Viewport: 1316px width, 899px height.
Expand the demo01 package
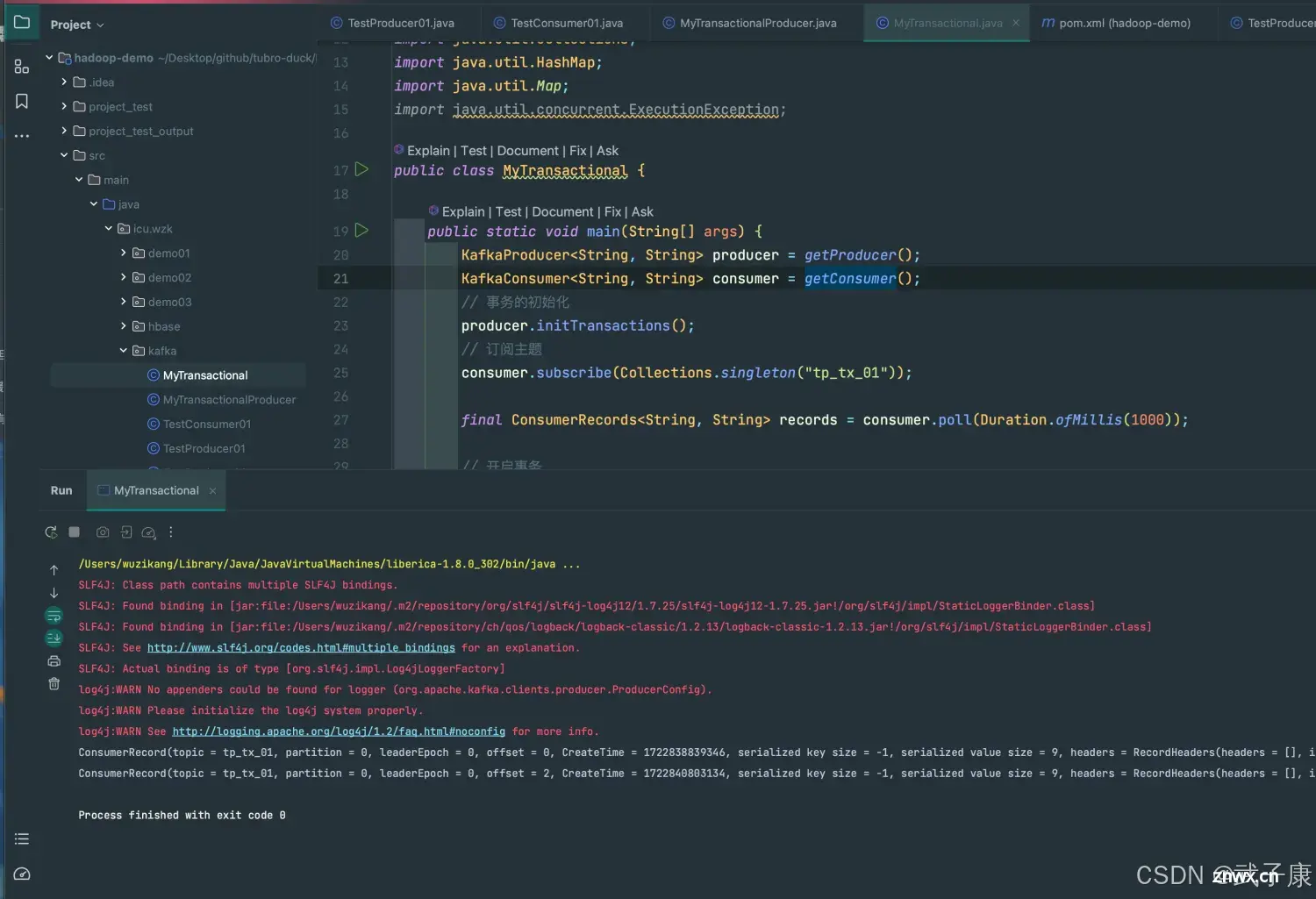click(x=124, y=253)
